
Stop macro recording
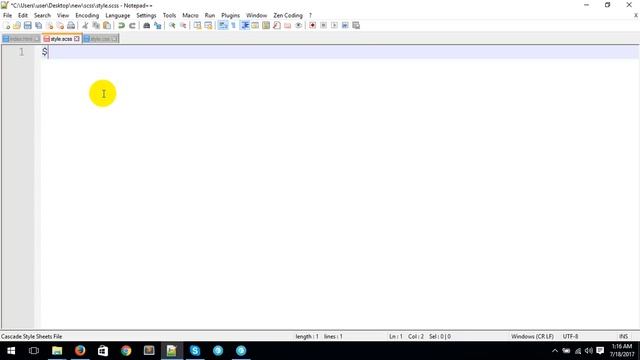(x=323, y=25)
